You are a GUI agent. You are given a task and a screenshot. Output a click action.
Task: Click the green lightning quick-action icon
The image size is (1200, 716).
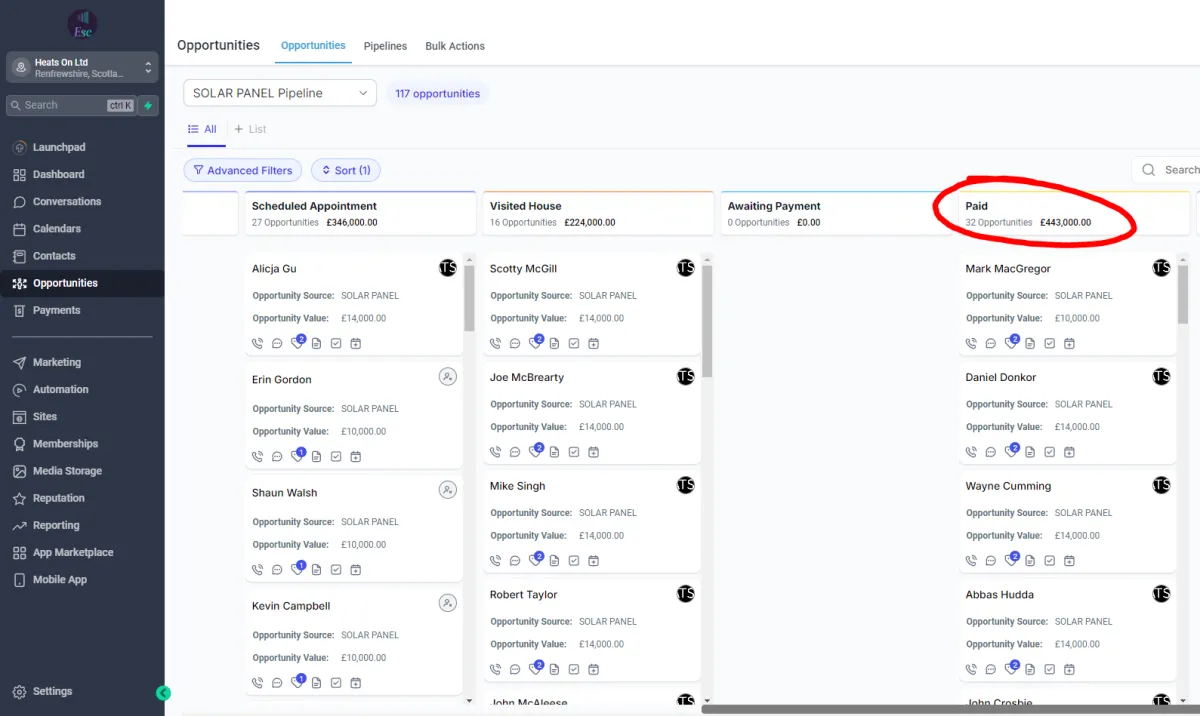click(148, 105)
